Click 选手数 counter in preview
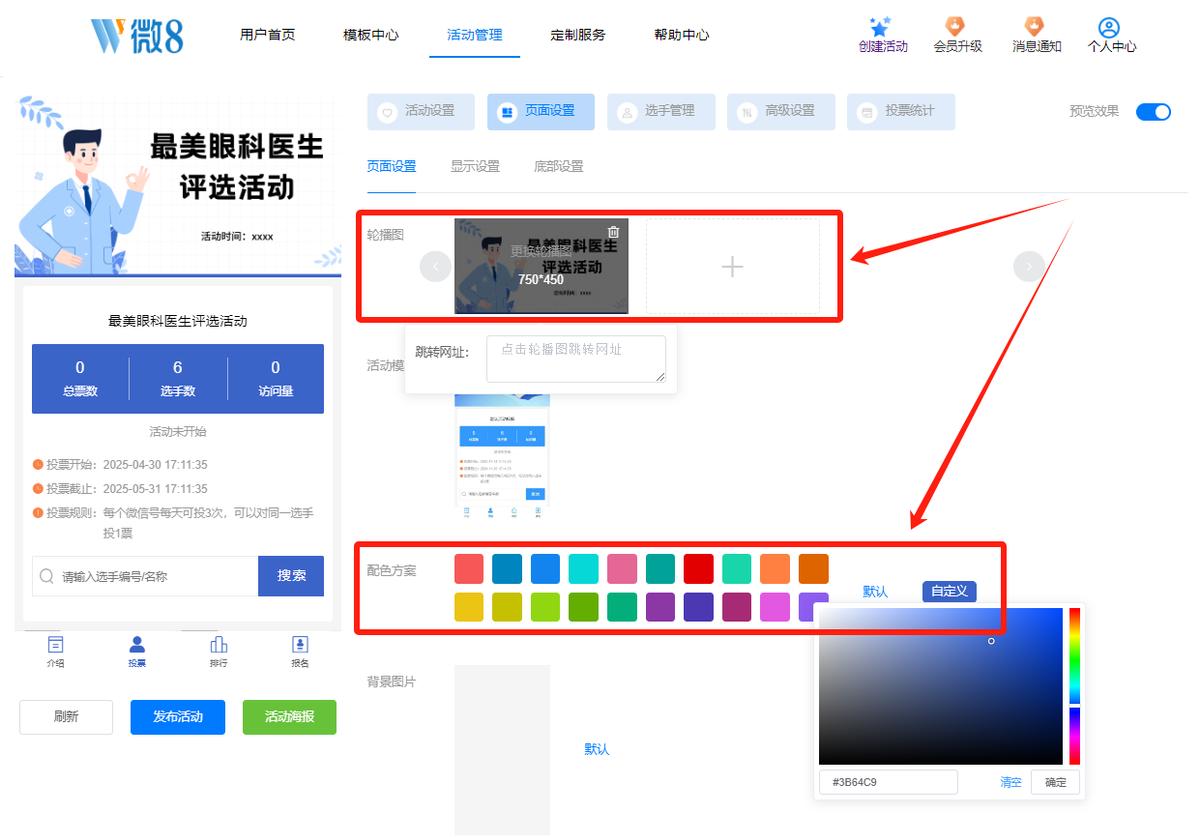Screen dimensions: 1200x837 (178, 379)
